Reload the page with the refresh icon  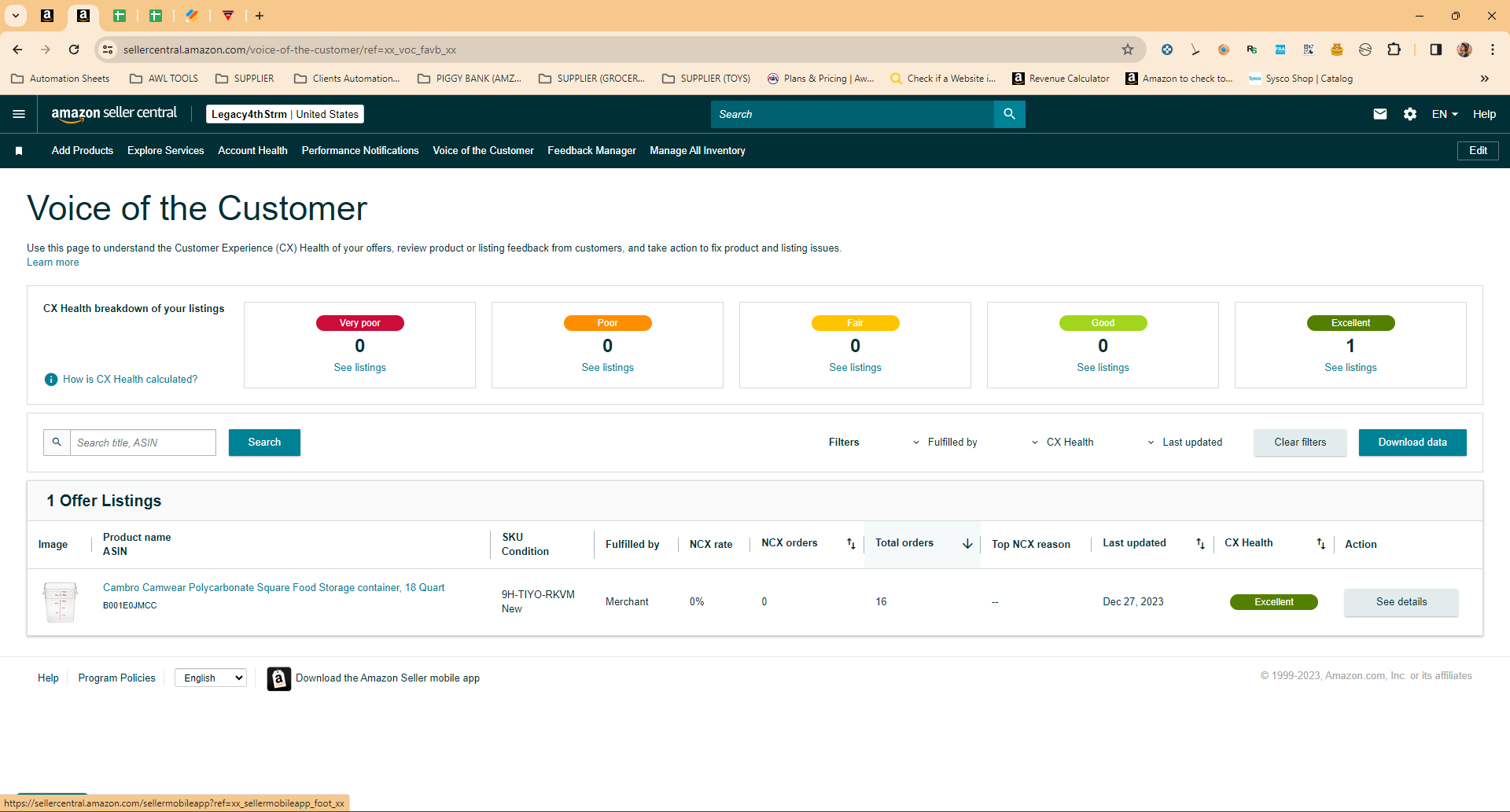click(x=74, y=50)
